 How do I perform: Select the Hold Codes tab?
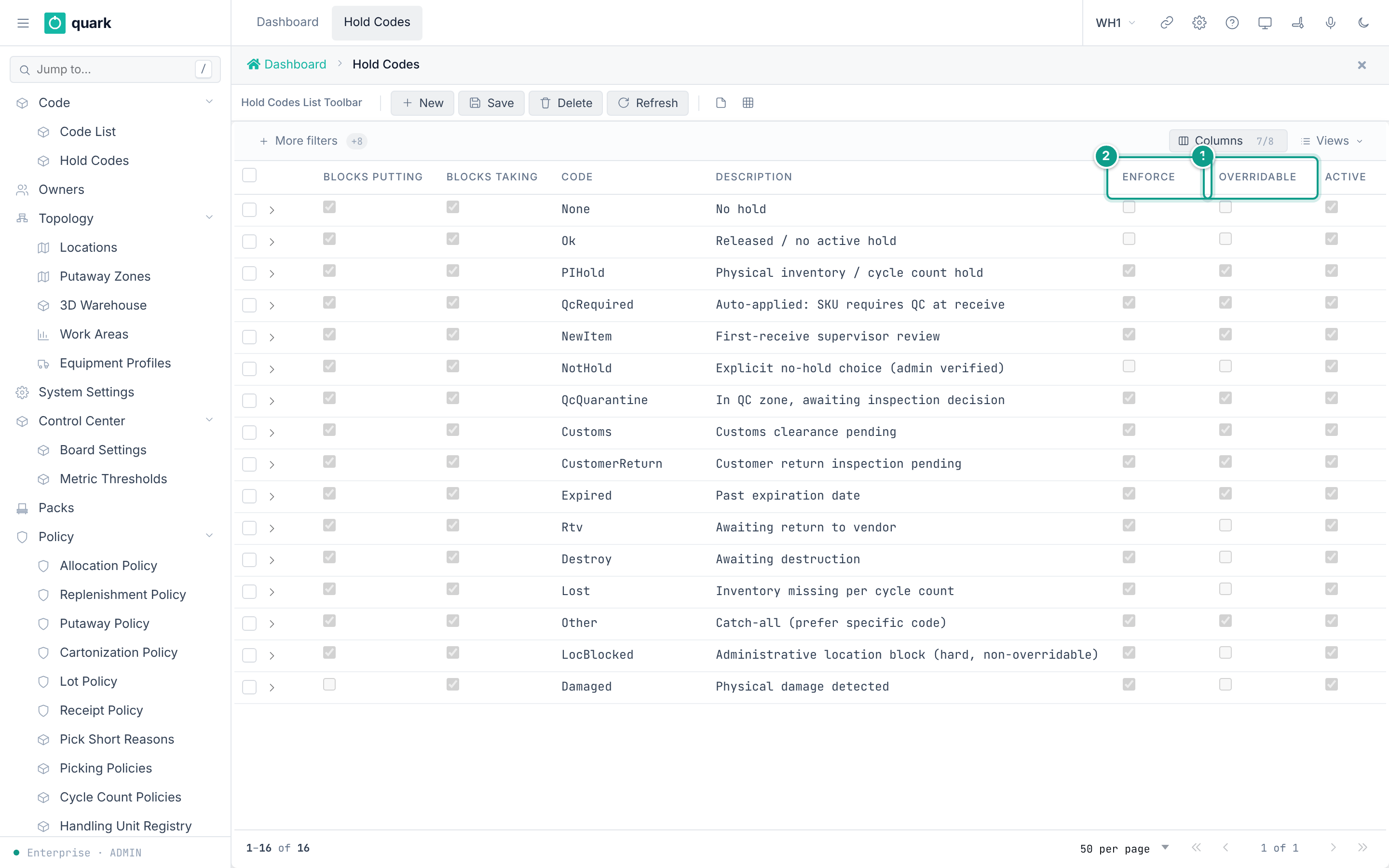click(377, 22)
